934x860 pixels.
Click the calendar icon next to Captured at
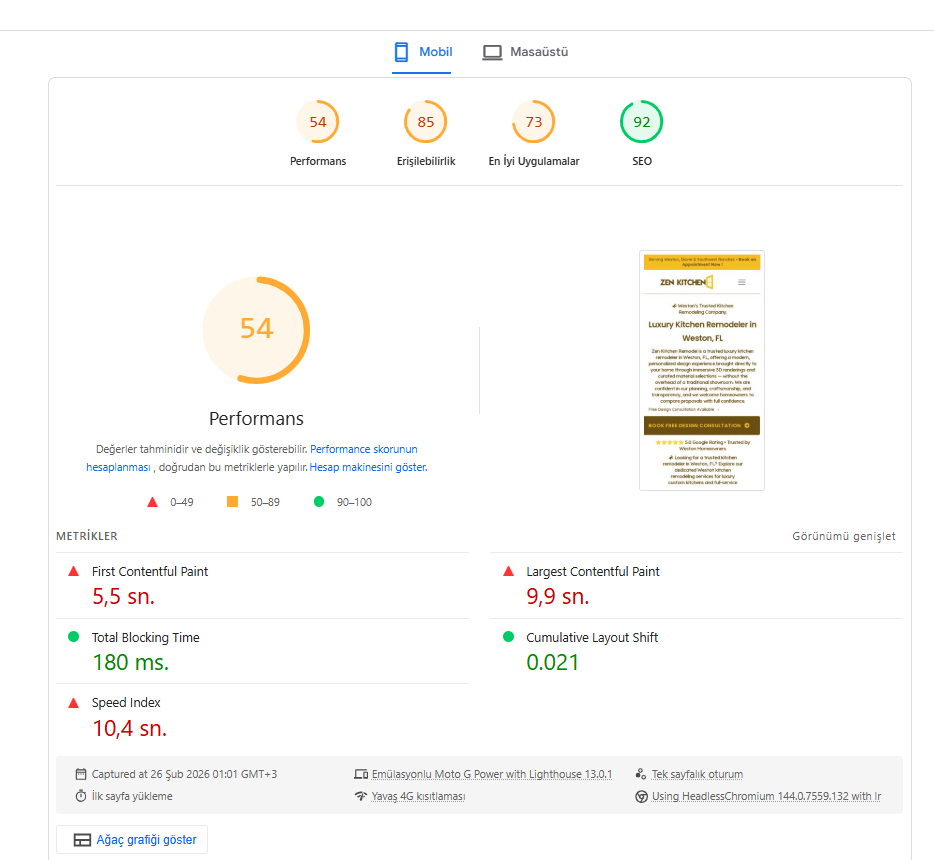click(x=81, y=774)
